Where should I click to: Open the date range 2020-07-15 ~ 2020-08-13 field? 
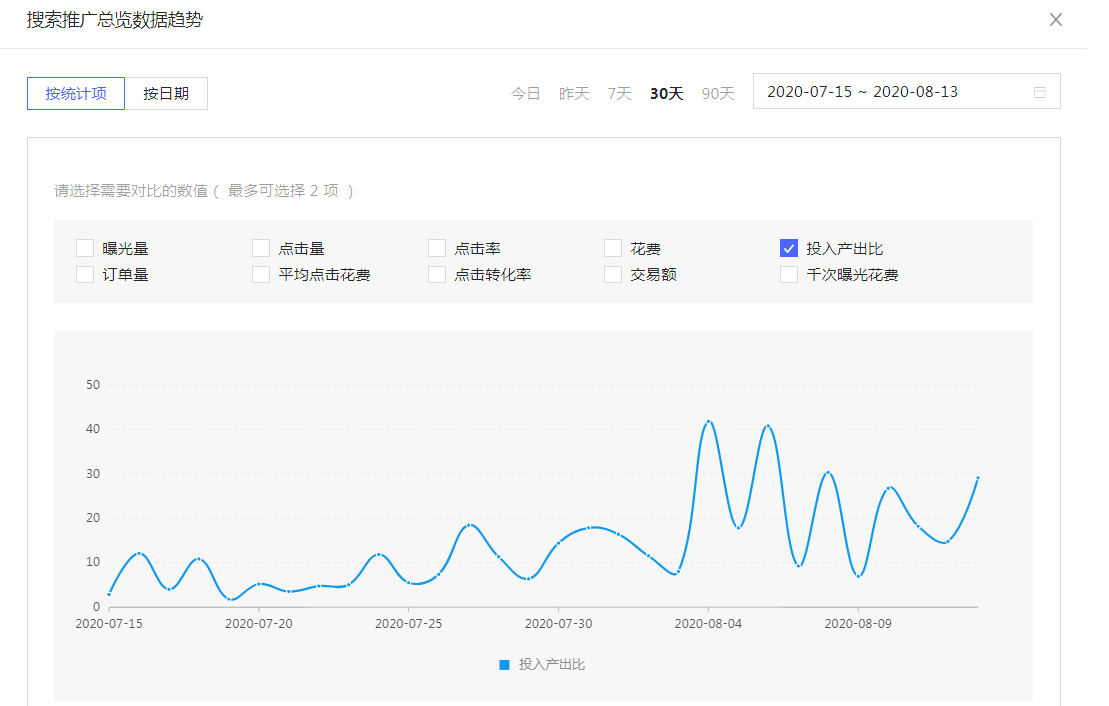click(906, 91)
